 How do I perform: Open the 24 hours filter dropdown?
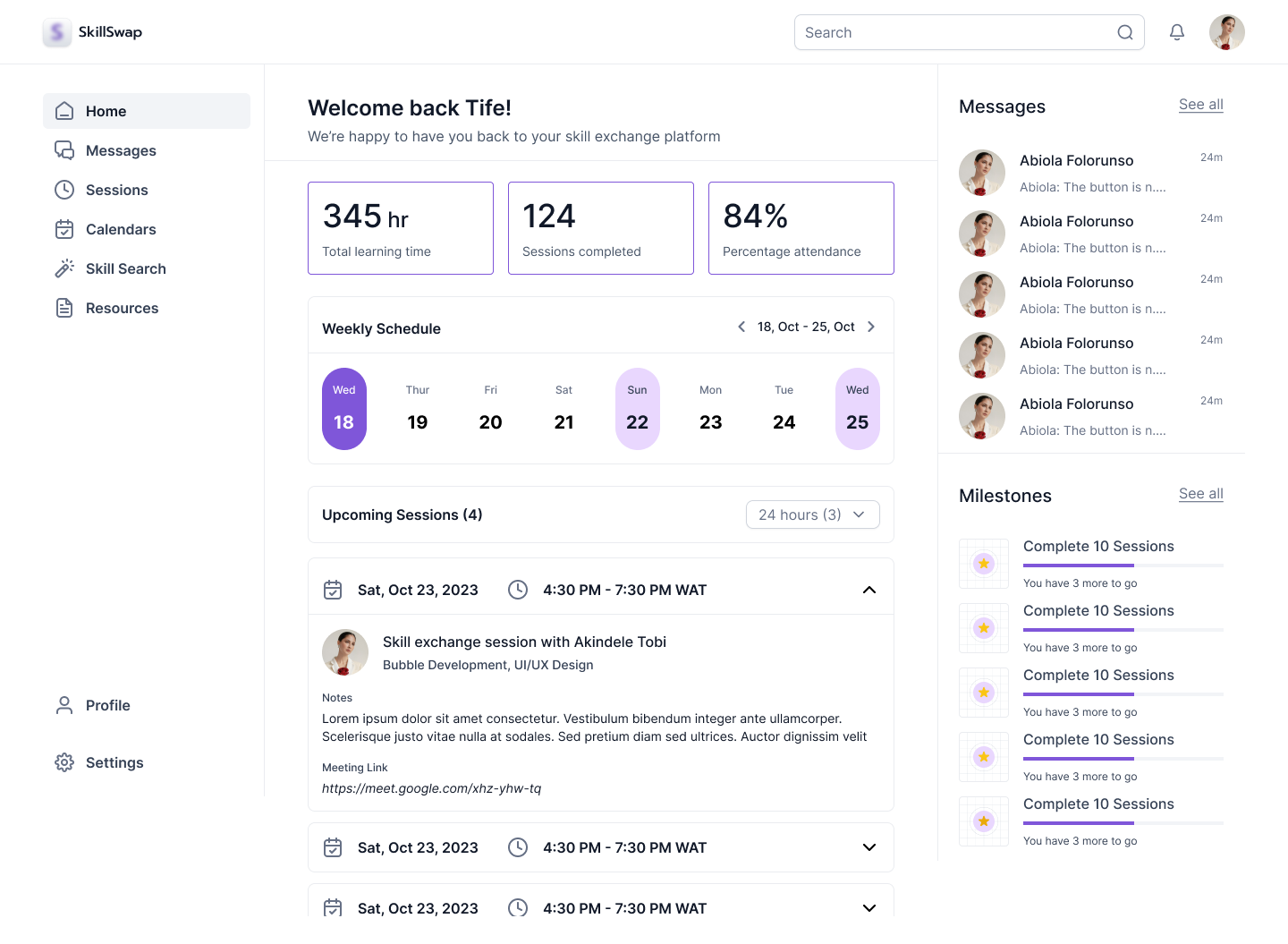click(812, 515)
